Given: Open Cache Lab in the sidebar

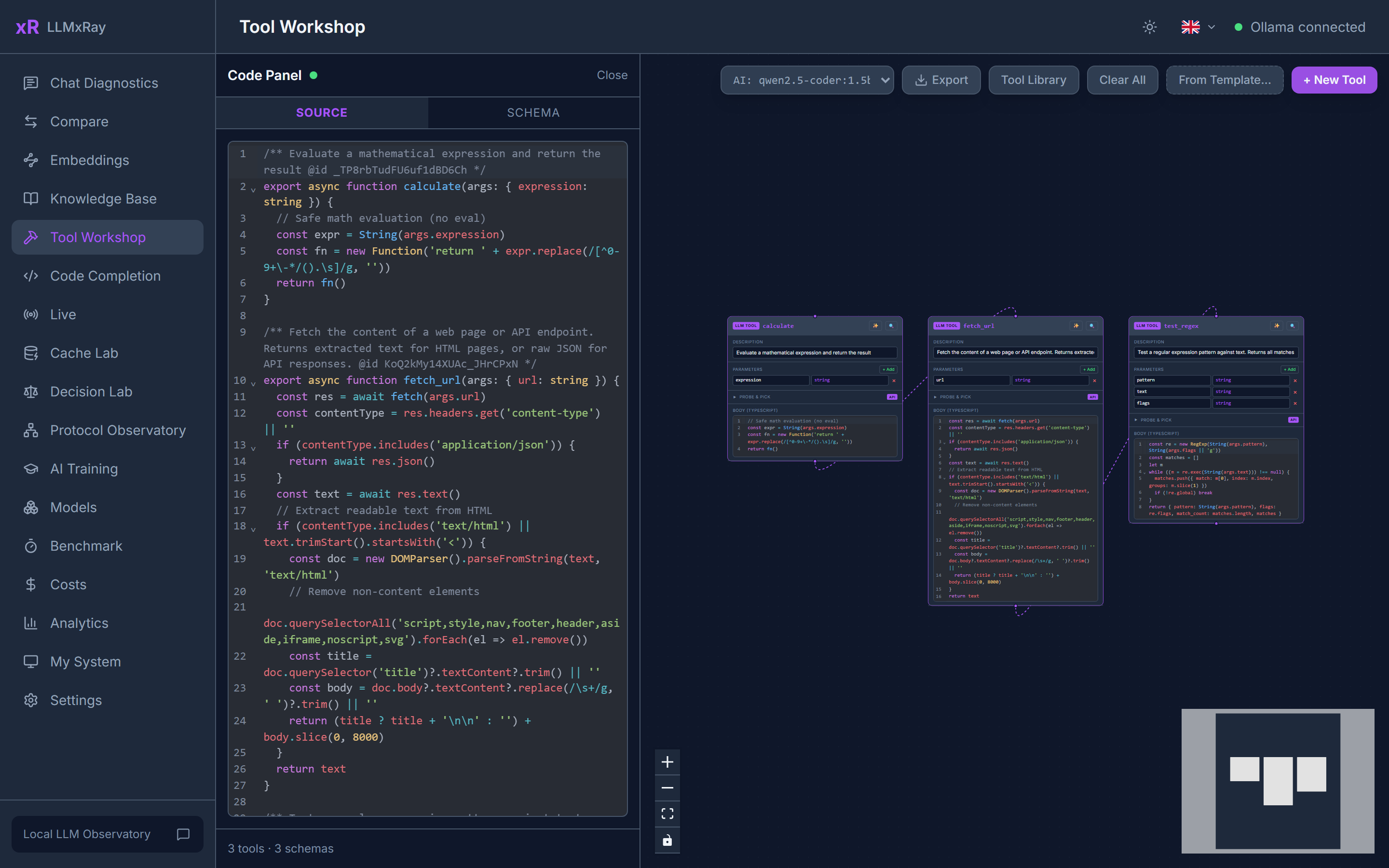Looking at the screenshot, I should point(108,353).
